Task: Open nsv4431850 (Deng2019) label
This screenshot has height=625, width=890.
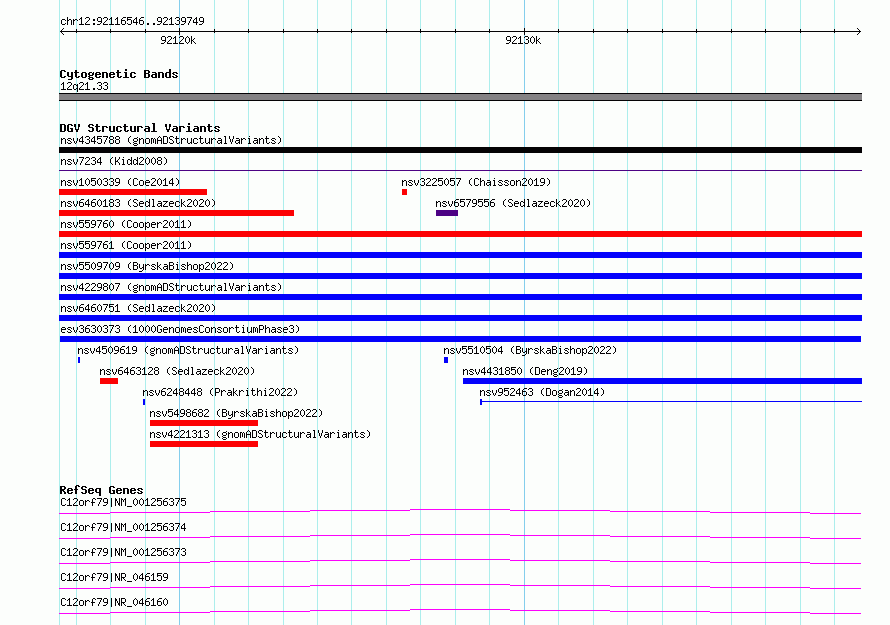Action: [525, 371]
